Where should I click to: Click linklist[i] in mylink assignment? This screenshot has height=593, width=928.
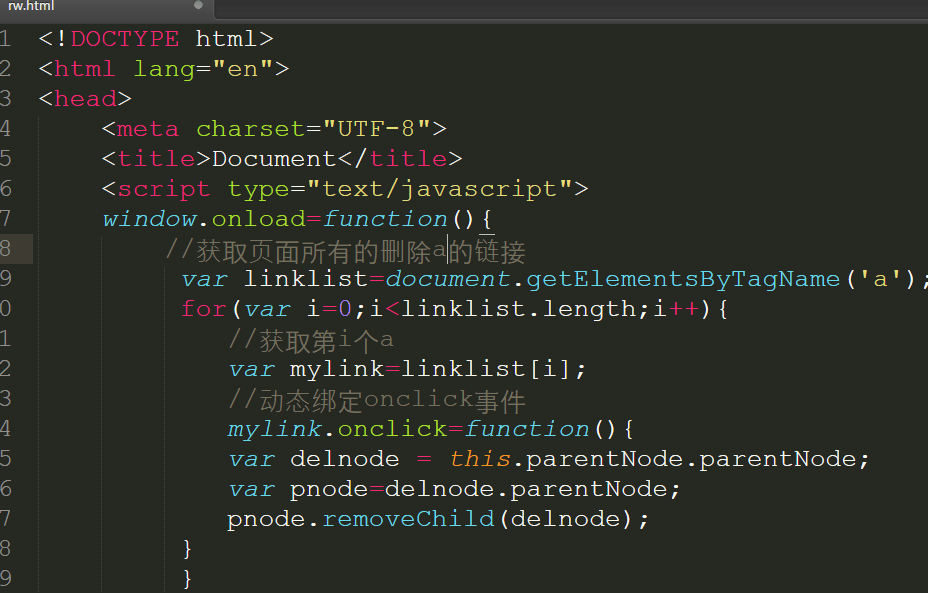click(x=486, y=369)
